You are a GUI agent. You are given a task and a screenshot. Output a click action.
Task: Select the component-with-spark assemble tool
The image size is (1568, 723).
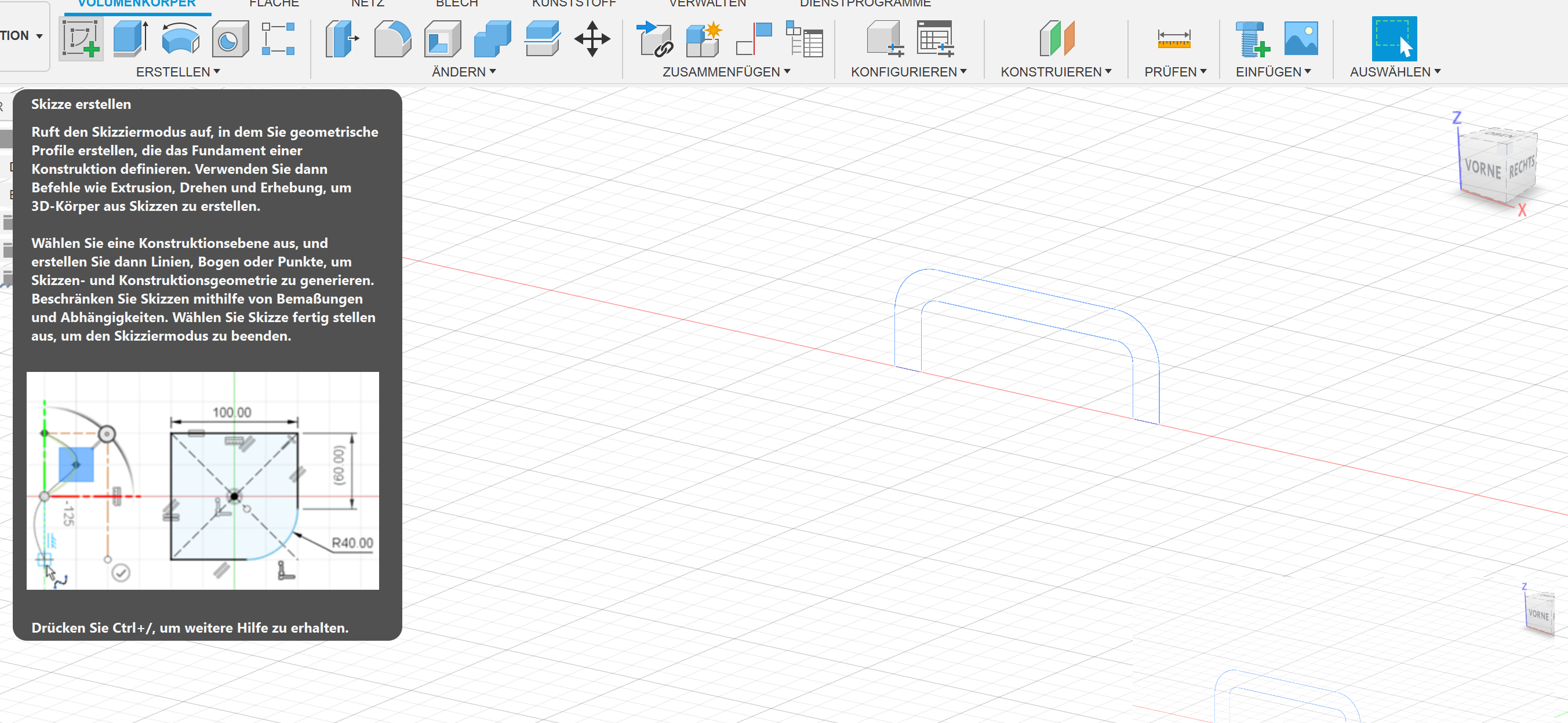tap(704, 39)
